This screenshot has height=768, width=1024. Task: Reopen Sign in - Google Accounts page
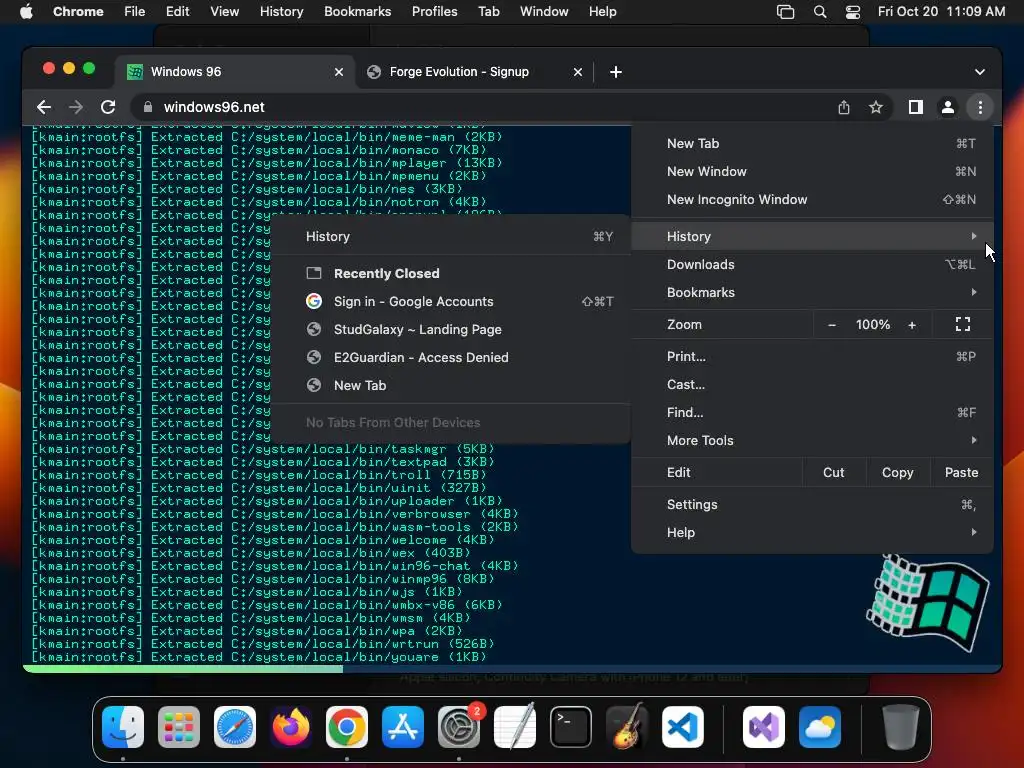(451, 302)
